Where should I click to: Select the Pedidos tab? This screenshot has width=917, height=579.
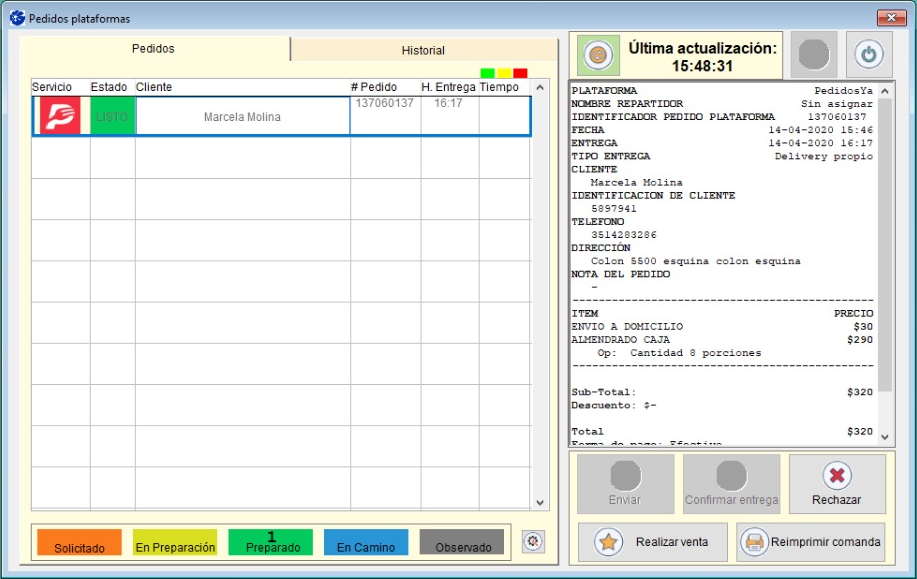coord(154,49)
